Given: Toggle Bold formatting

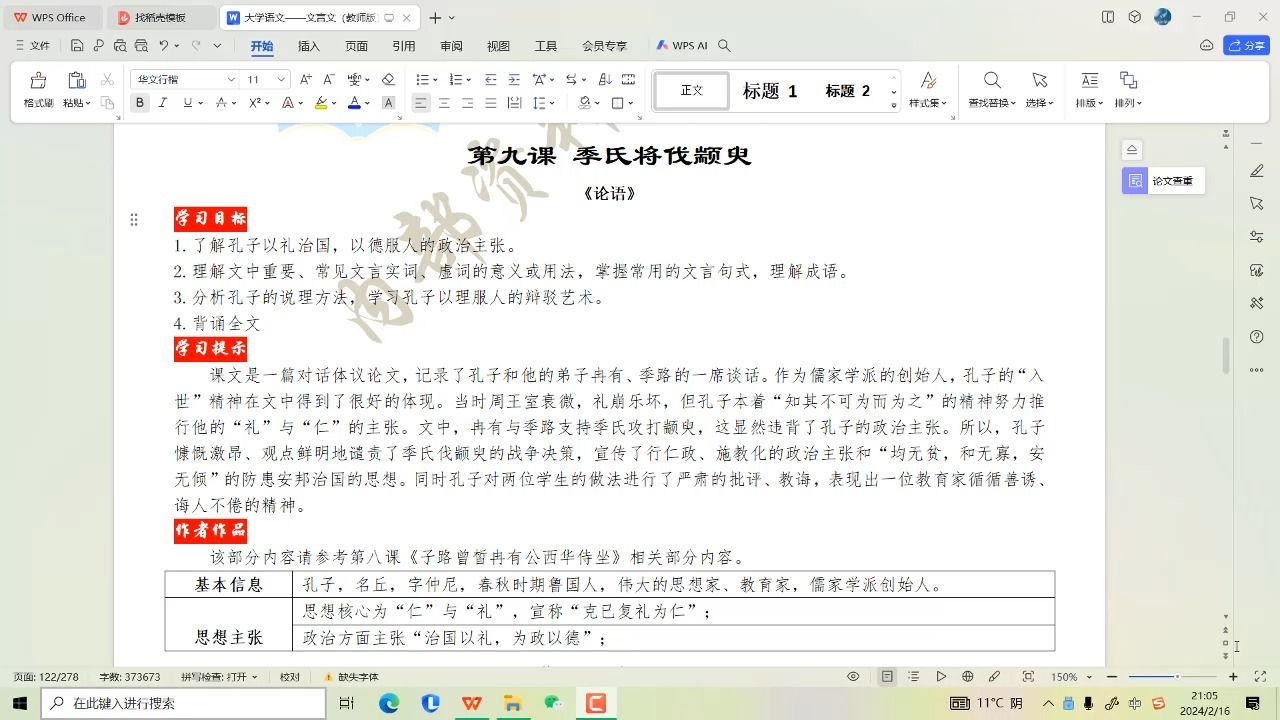Looking at the screenshot, I should coord(140,102).
